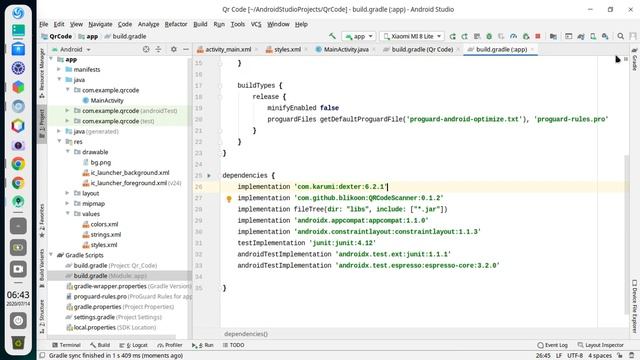Open the Refactor menu
The width and height of the screenshot is (640, 360).
[176, 24]
